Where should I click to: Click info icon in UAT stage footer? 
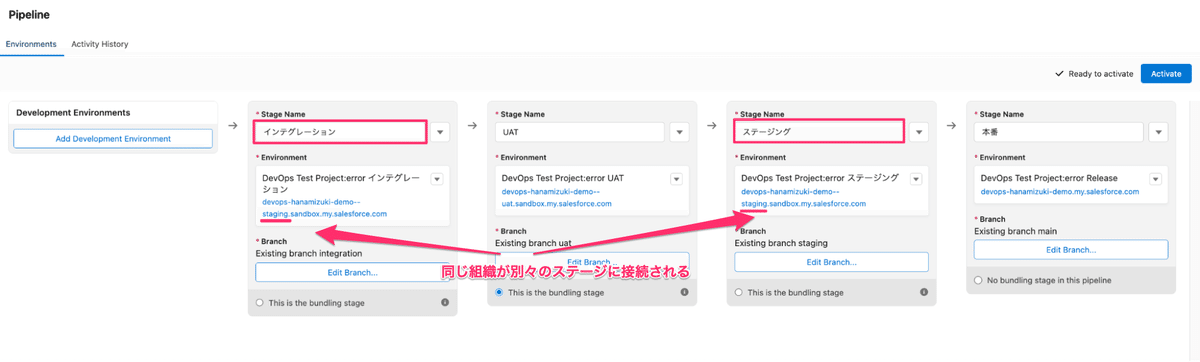point(685,293)
